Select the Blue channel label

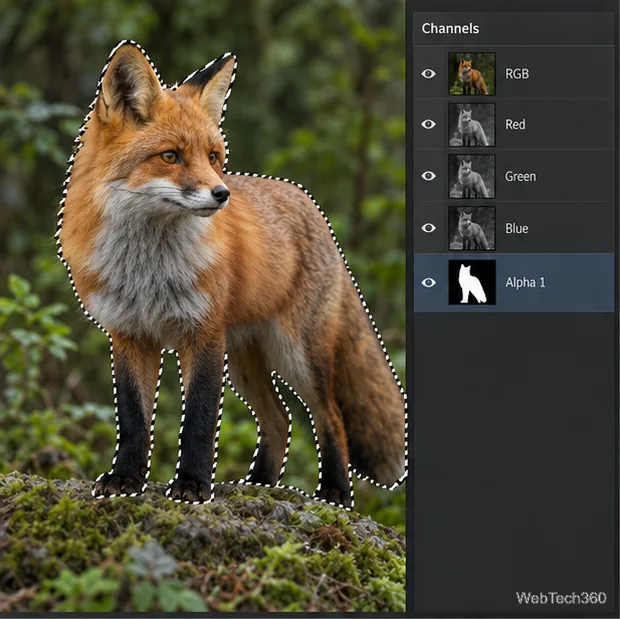tap(516, 228)
